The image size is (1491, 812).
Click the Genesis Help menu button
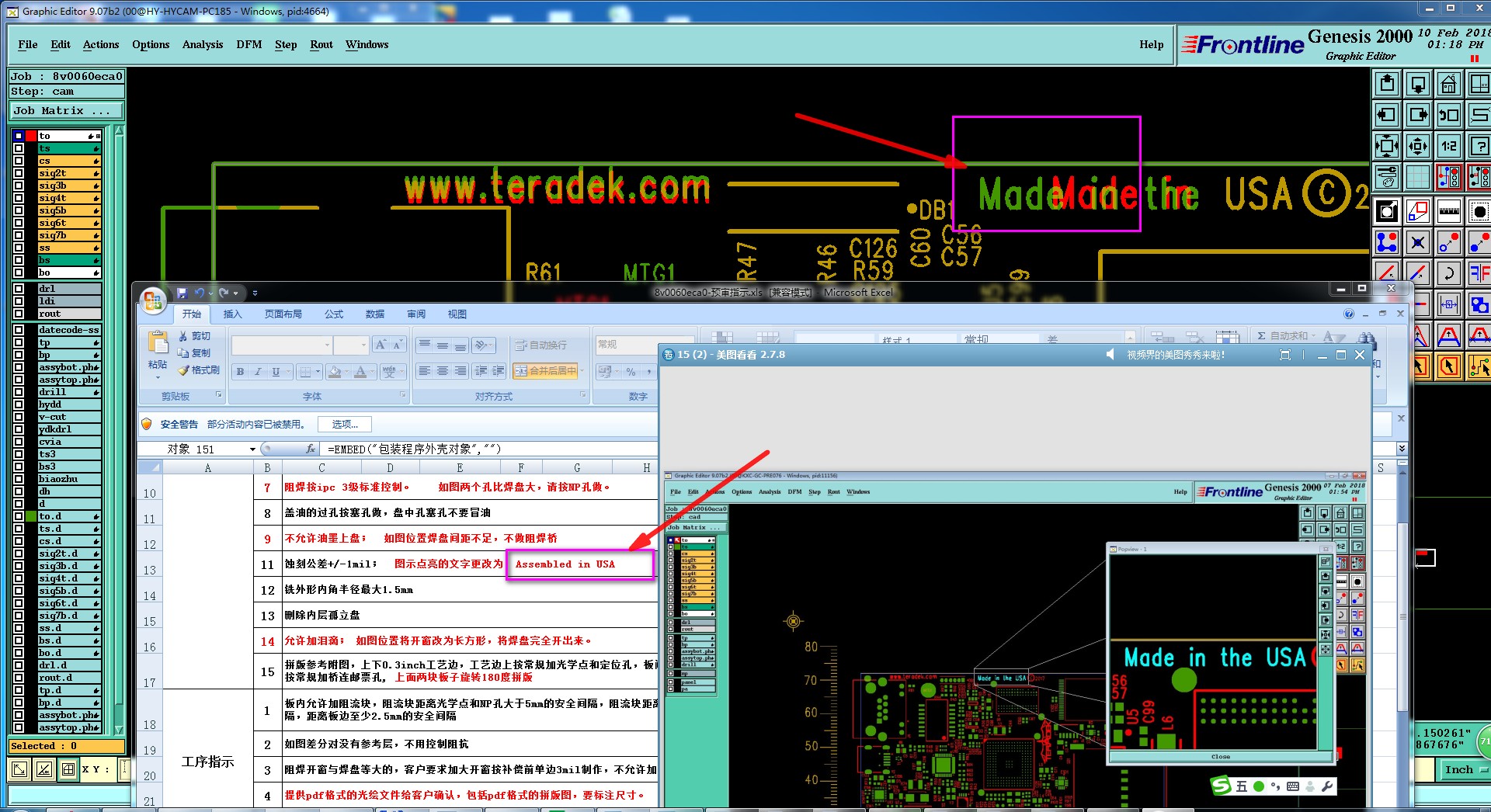tap(1152, 44)
